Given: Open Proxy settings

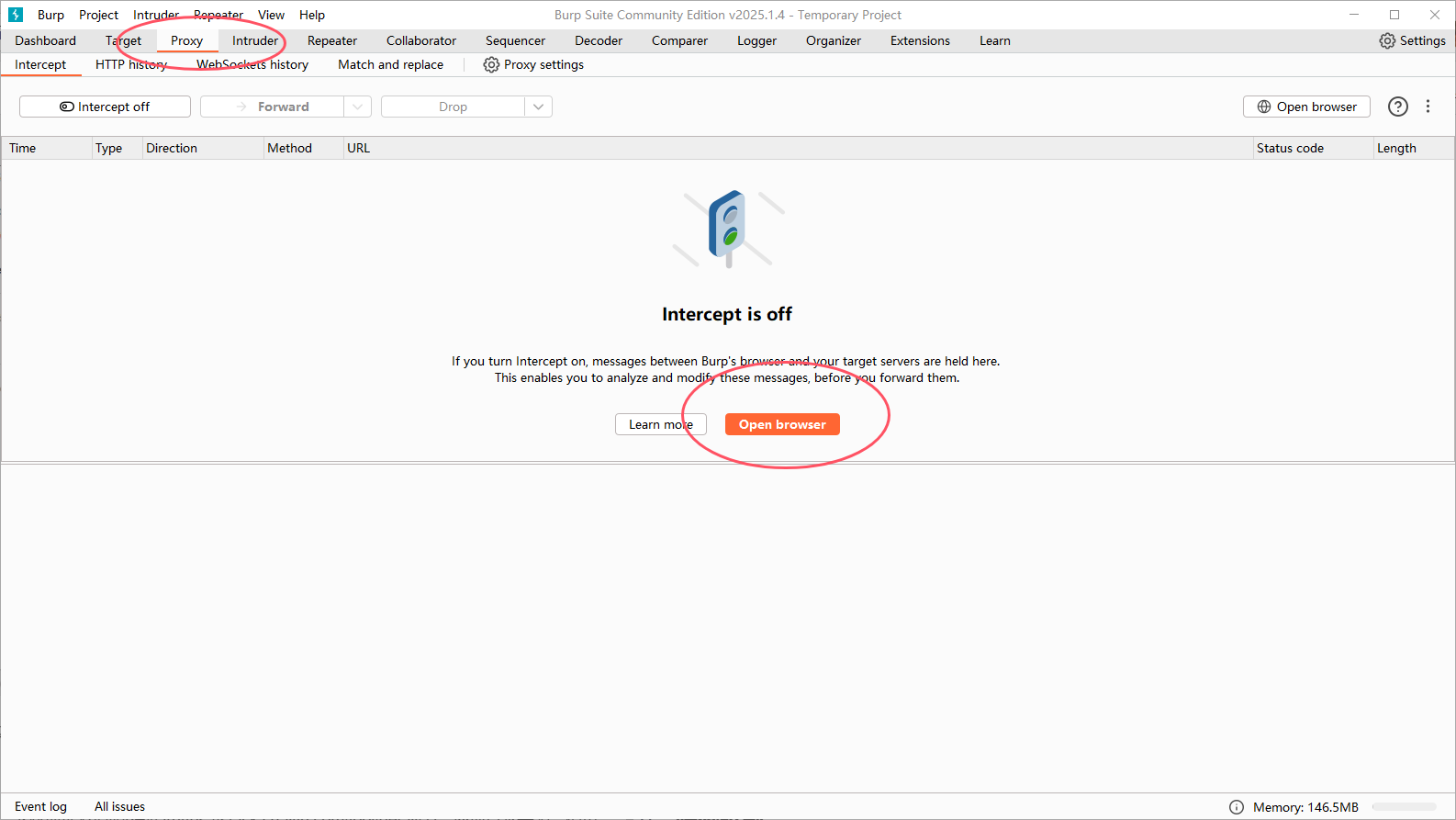Looking at the screenshot, I should pos(533,64).
